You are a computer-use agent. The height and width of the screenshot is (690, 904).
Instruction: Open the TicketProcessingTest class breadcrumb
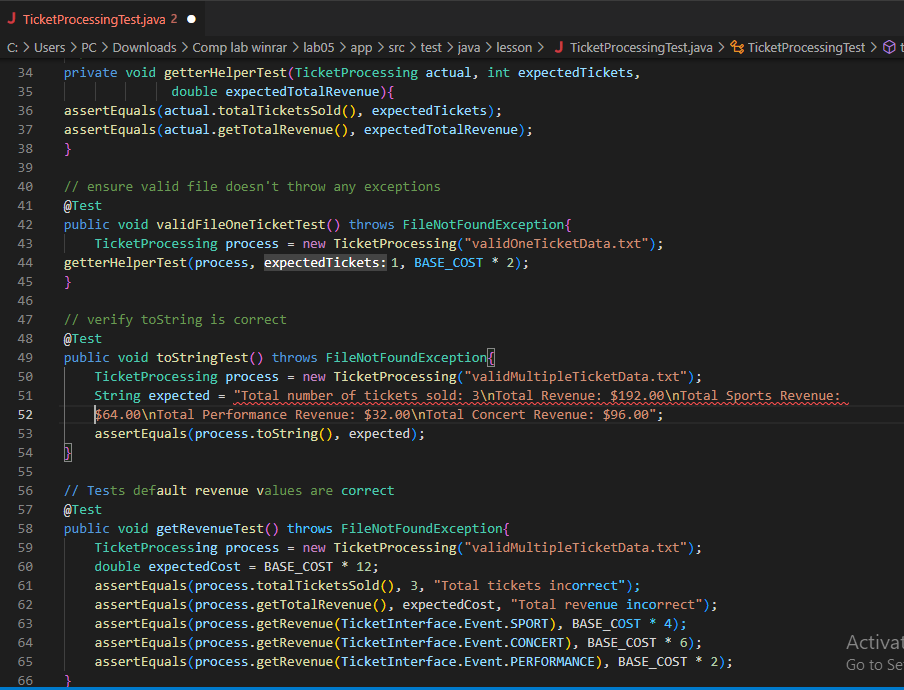(x=807, y=48)
